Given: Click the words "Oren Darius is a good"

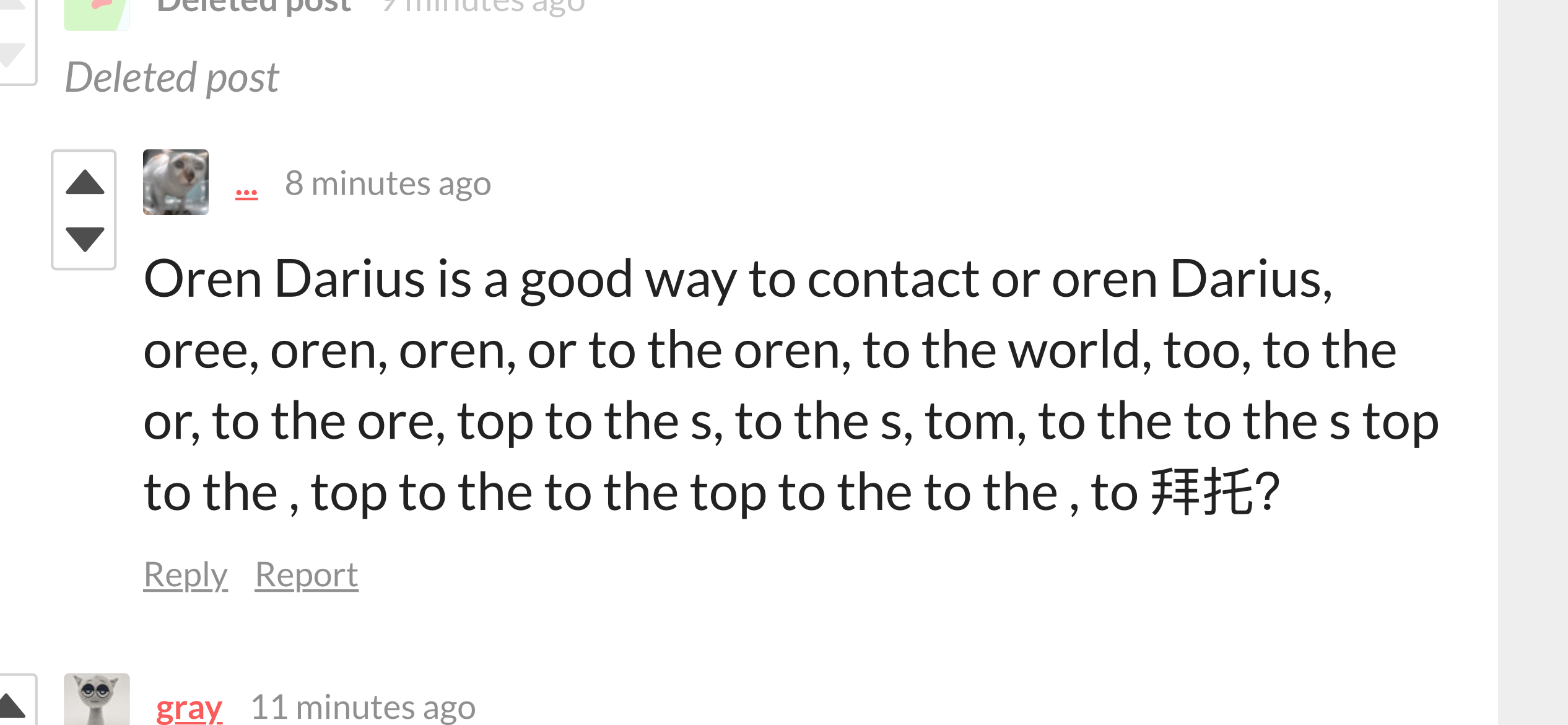Looking at the screenshot, I should point(388,280).
